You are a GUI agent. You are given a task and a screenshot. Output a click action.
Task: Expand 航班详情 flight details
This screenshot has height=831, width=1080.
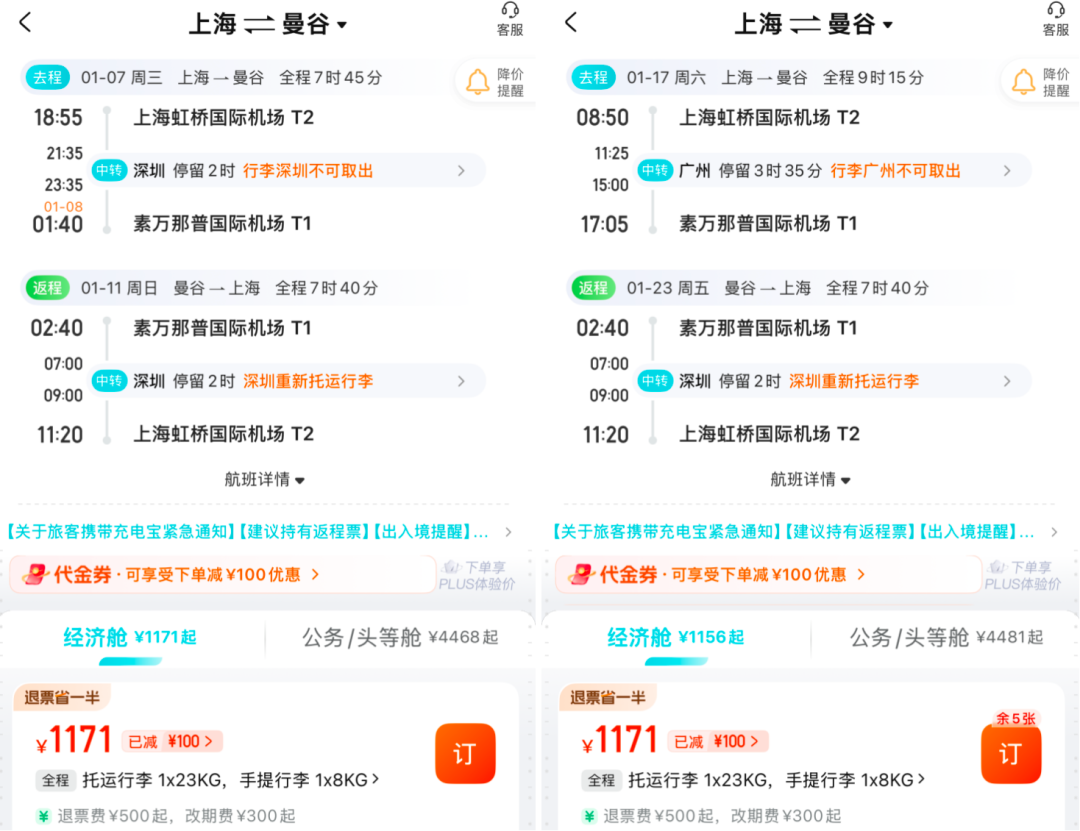265,479
